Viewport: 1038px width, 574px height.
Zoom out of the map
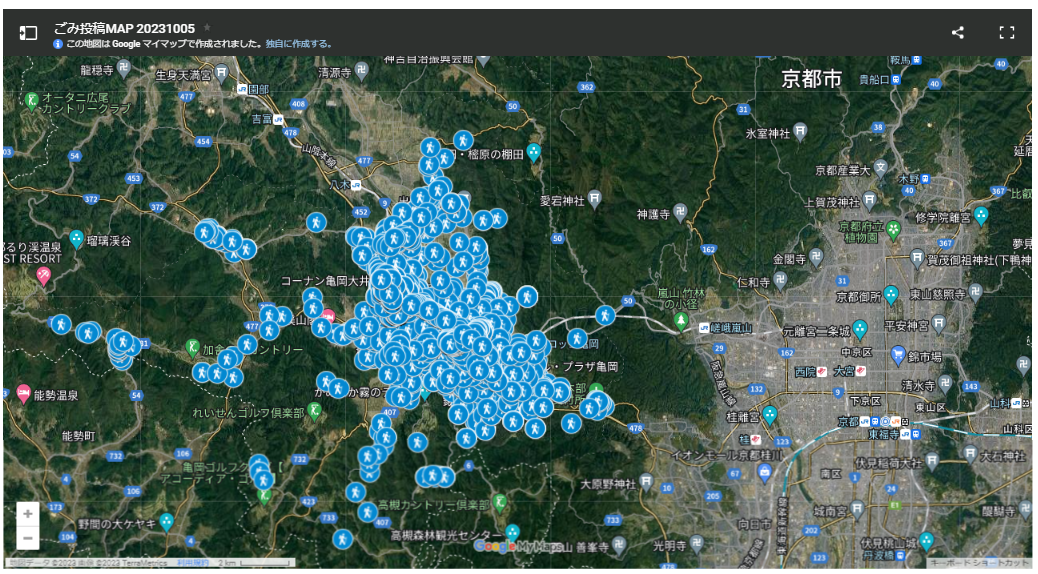click(28, 538)
